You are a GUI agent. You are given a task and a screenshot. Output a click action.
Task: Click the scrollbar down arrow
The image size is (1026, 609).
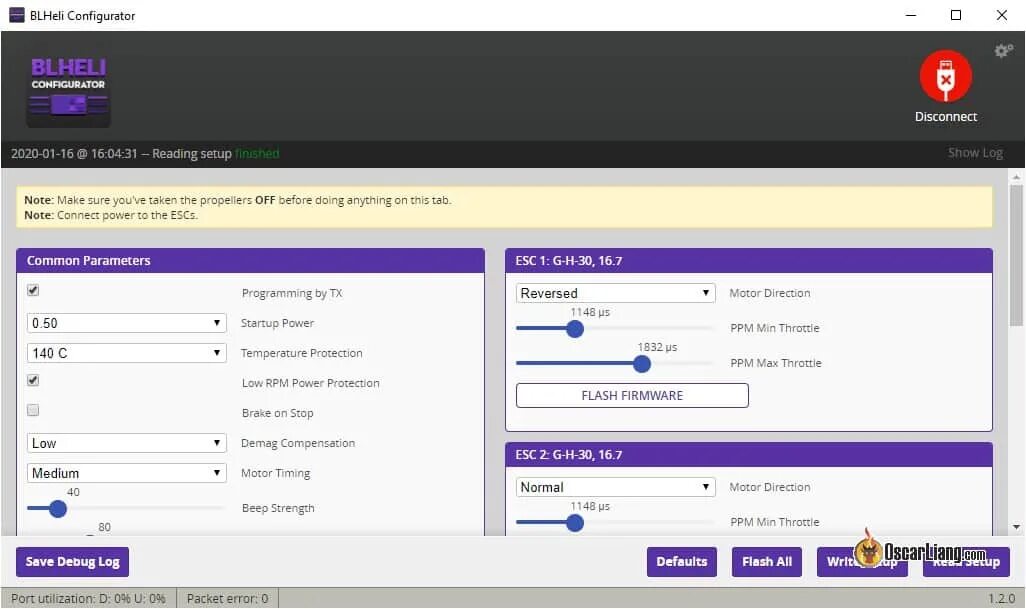coord(1016,527)
